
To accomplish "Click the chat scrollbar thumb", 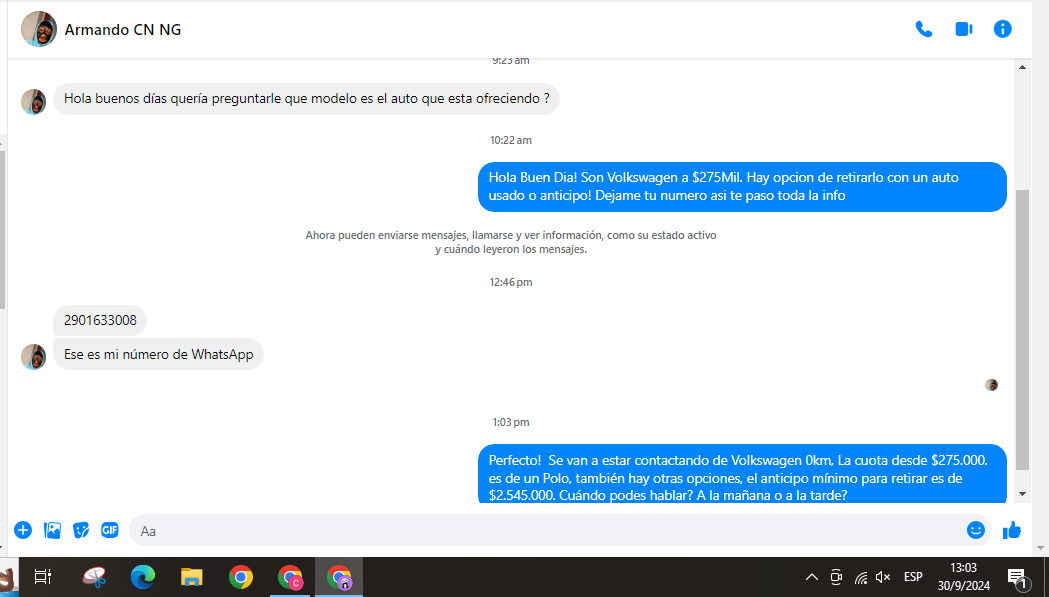I will tap(1022, 329).
